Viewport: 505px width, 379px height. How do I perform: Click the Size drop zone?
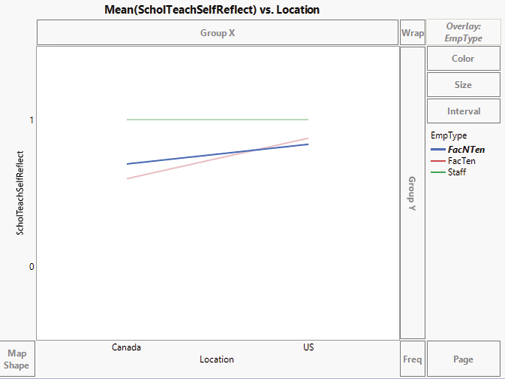[463, 85]
